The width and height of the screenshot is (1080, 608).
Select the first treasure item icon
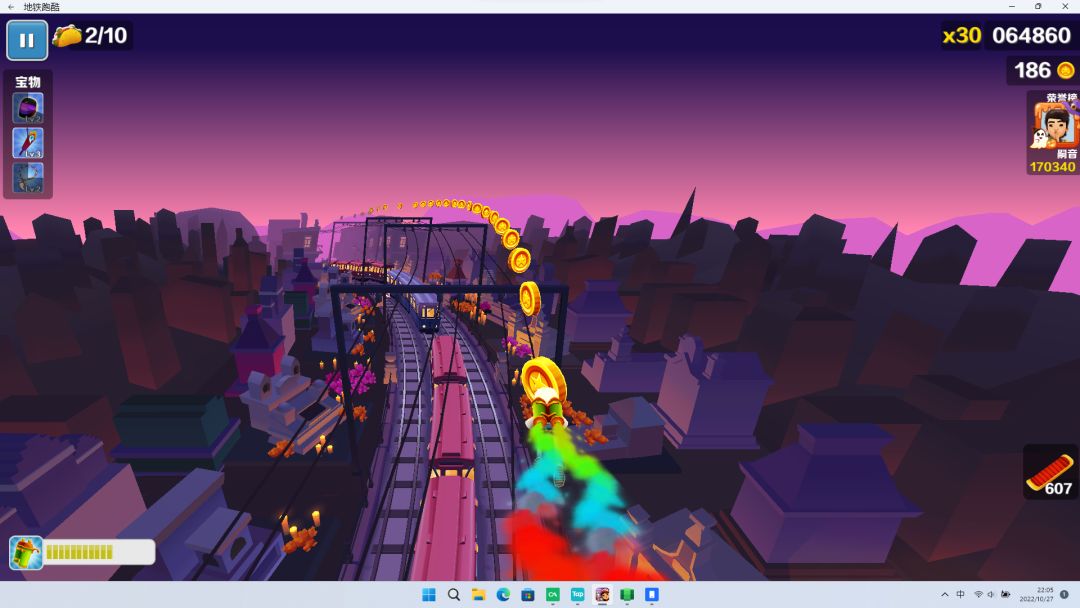(x=28, y=107)
